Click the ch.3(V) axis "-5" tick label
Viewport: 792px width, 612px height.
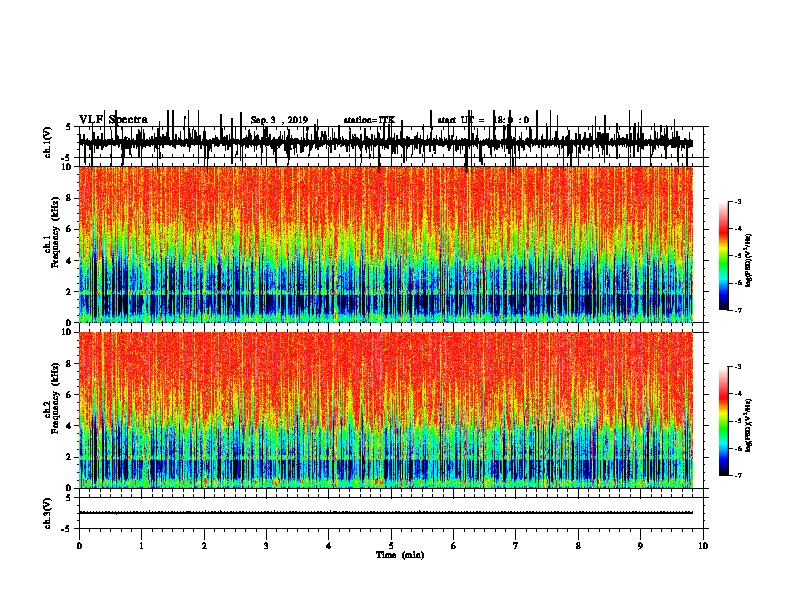click(x=68, y=529)
